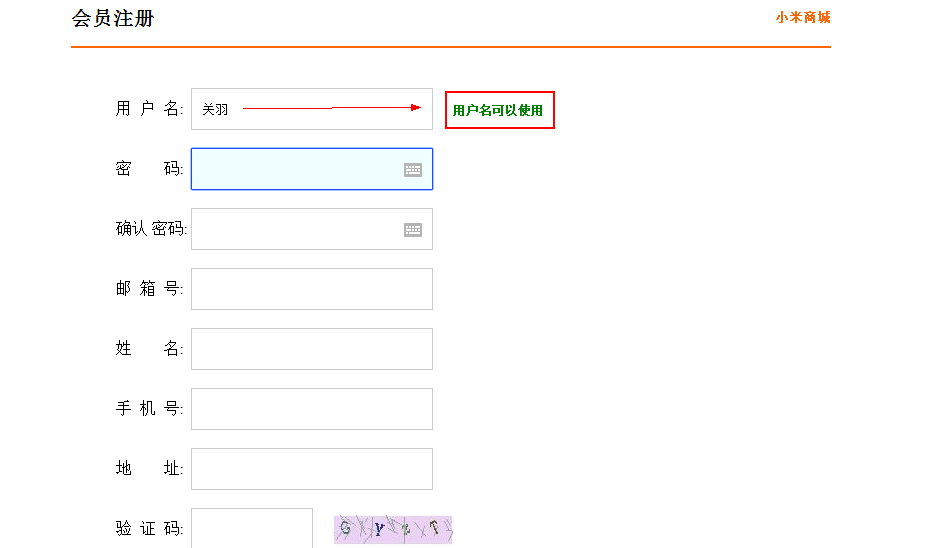Image resolution: width=945 pixels, height=548 pixels.
Task: Click into the 邮箱号 text field
Action: [311, 289]
